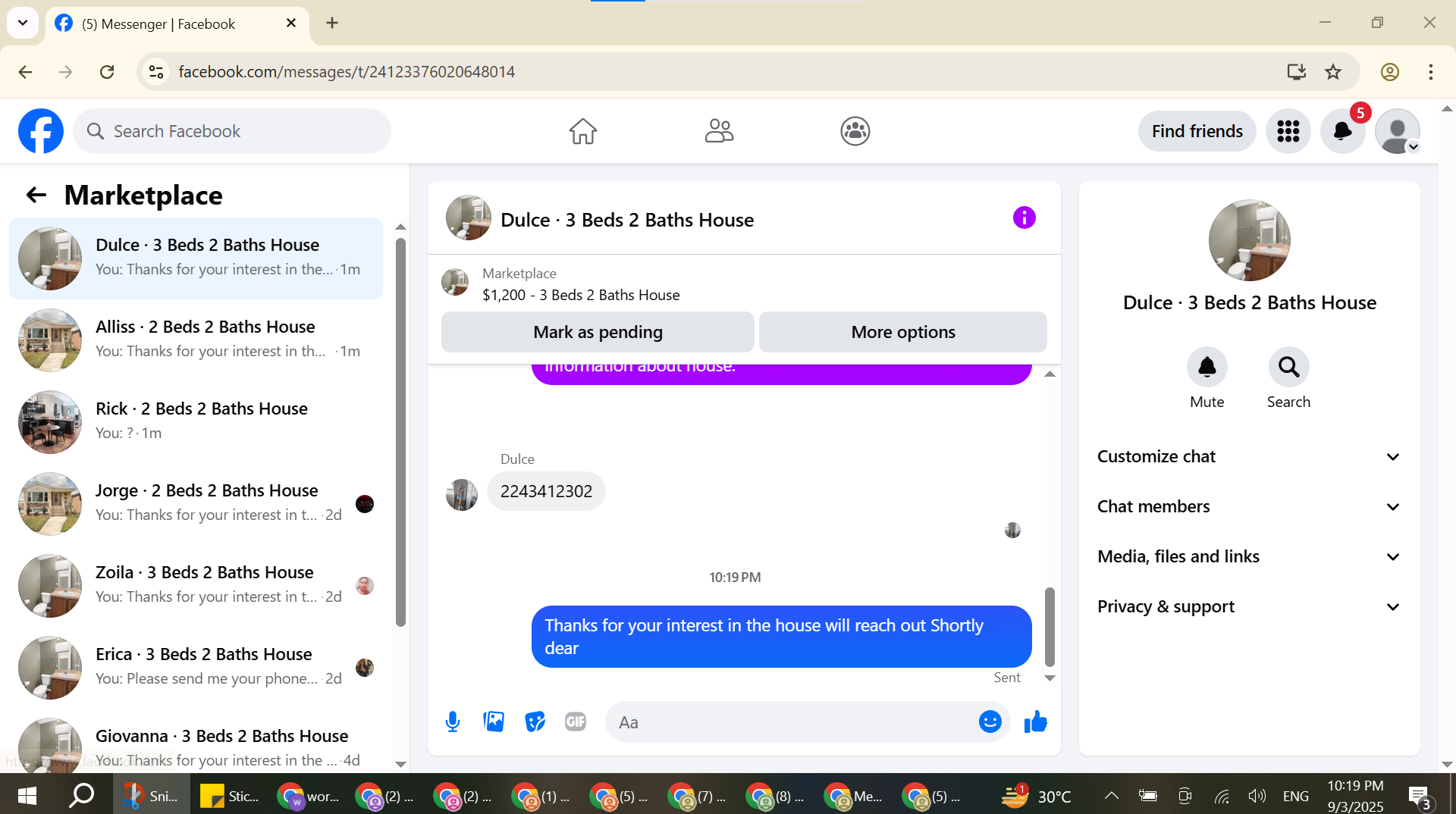The image size is (1456, 814).
Task: Mute this conversation bell icon
Action: tap(1207, 368)
